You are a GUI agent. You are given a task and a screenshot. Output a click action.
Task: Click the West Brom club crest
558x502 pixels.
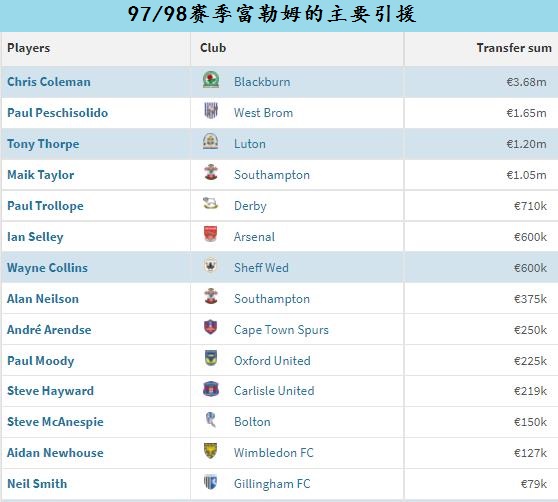tap(211, 110)
